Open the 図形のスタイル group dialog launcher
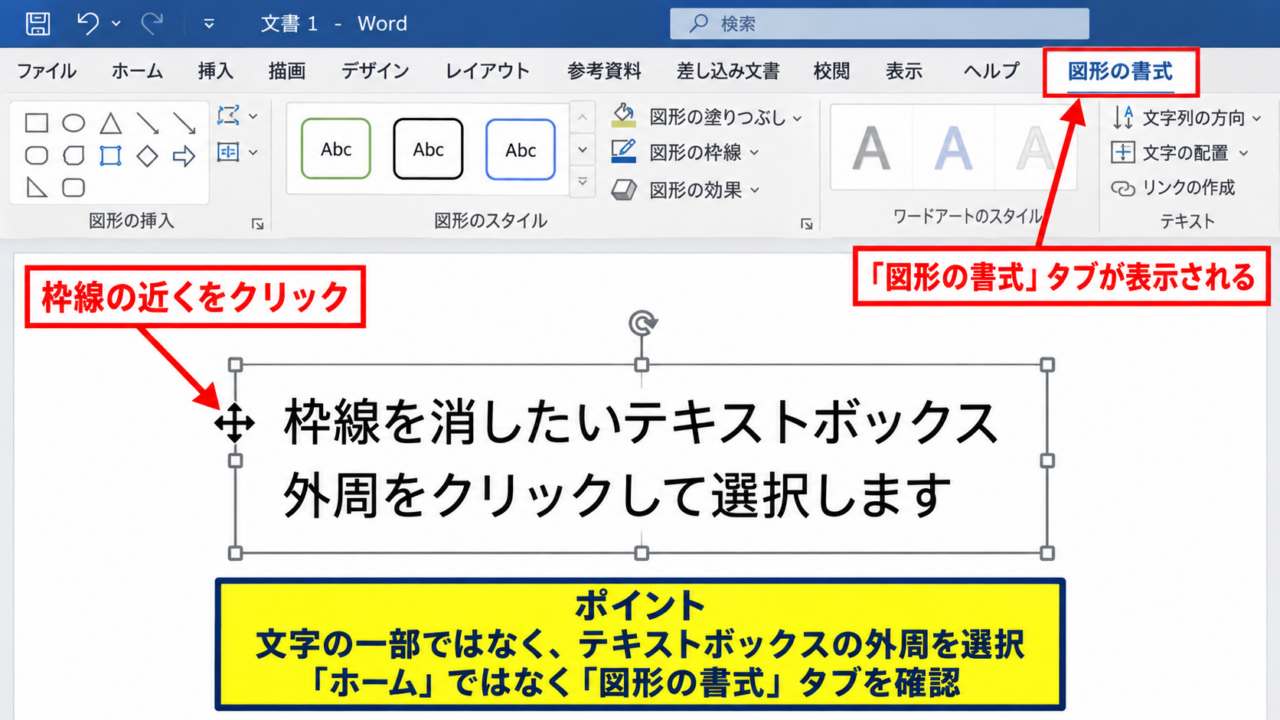Viewport: 1280px width, 720px height. 807,225
